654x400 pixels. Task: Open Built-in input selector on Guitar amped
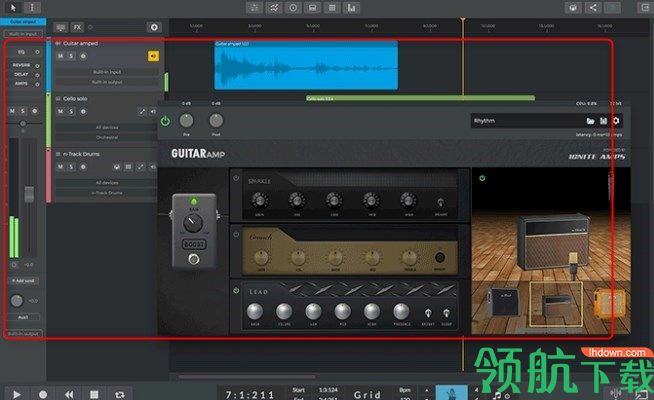[x=107, y=72]
